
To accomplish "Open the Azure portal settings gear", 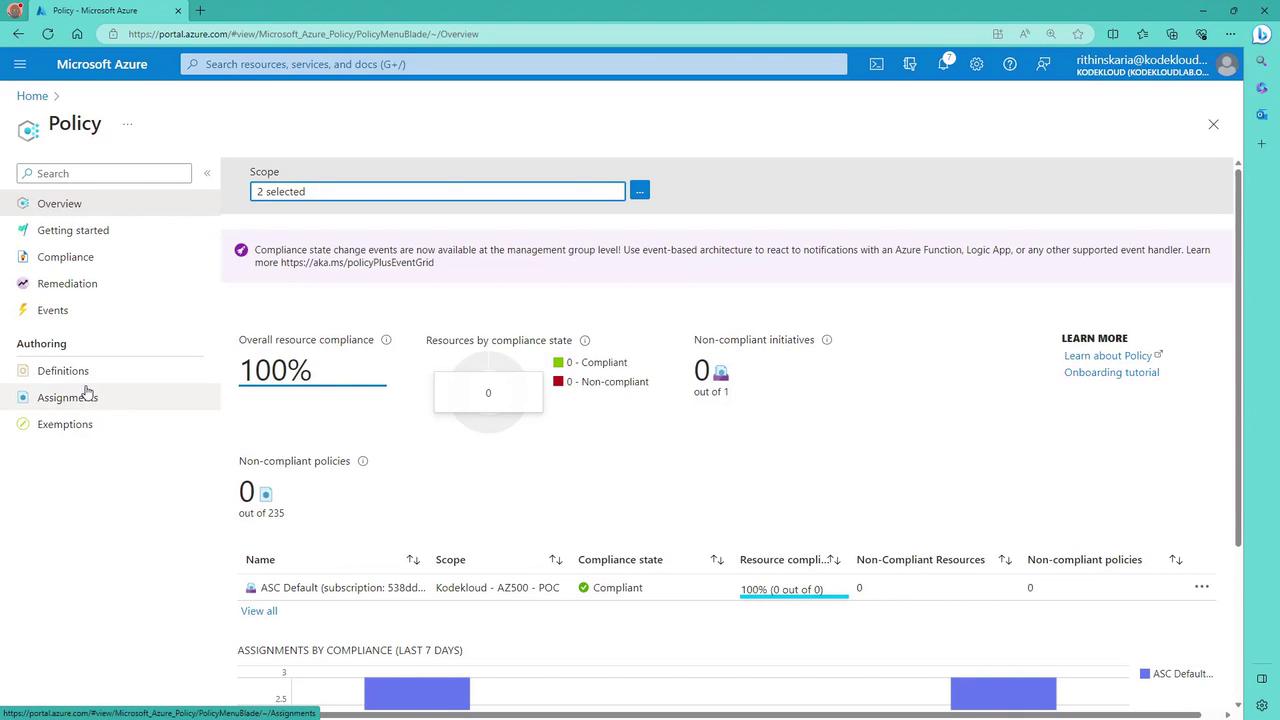I will [x=976, y=64].
